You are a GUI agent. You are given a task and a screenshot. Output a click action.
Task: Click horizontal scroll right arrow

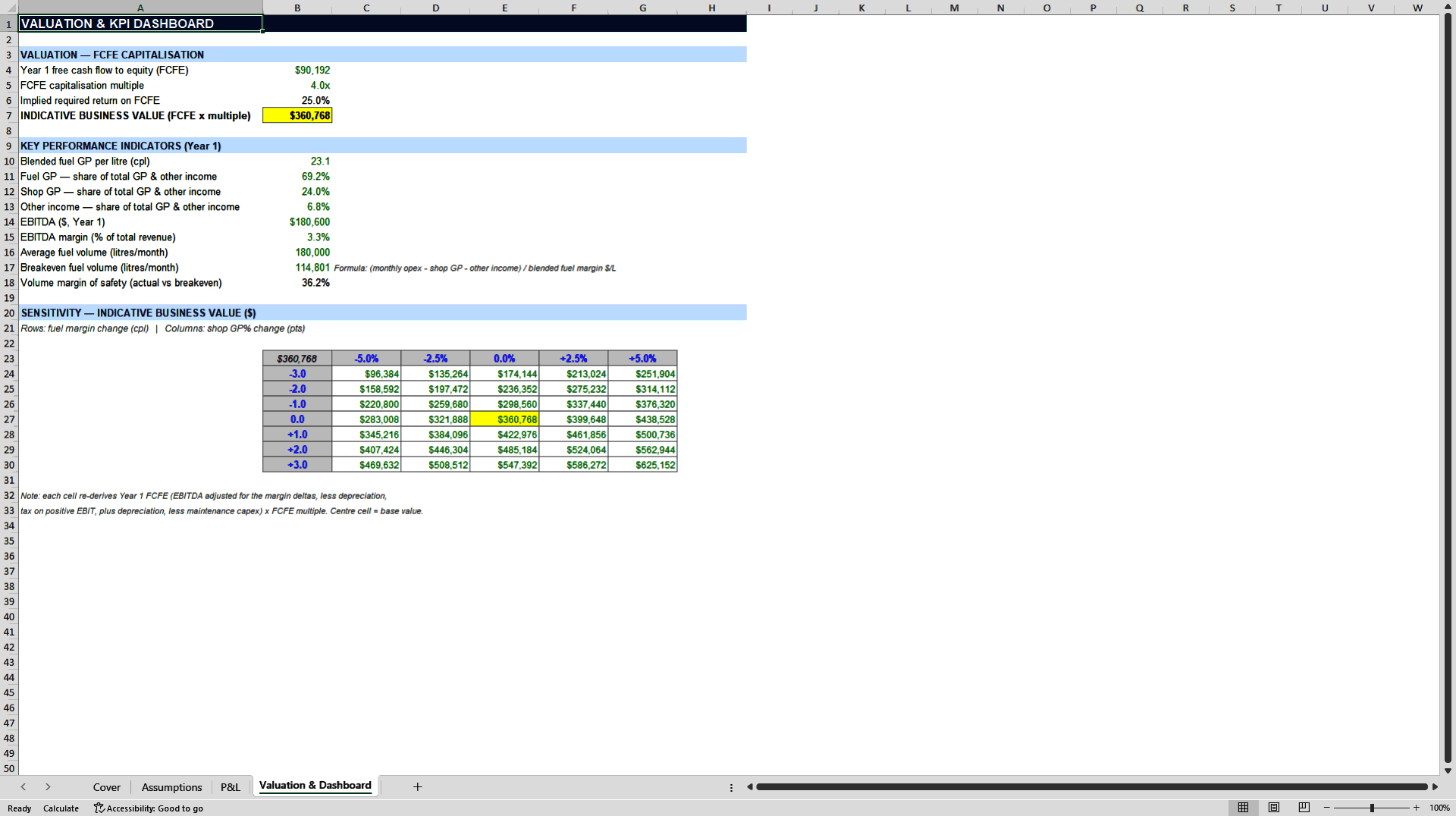click(1435, 786)
